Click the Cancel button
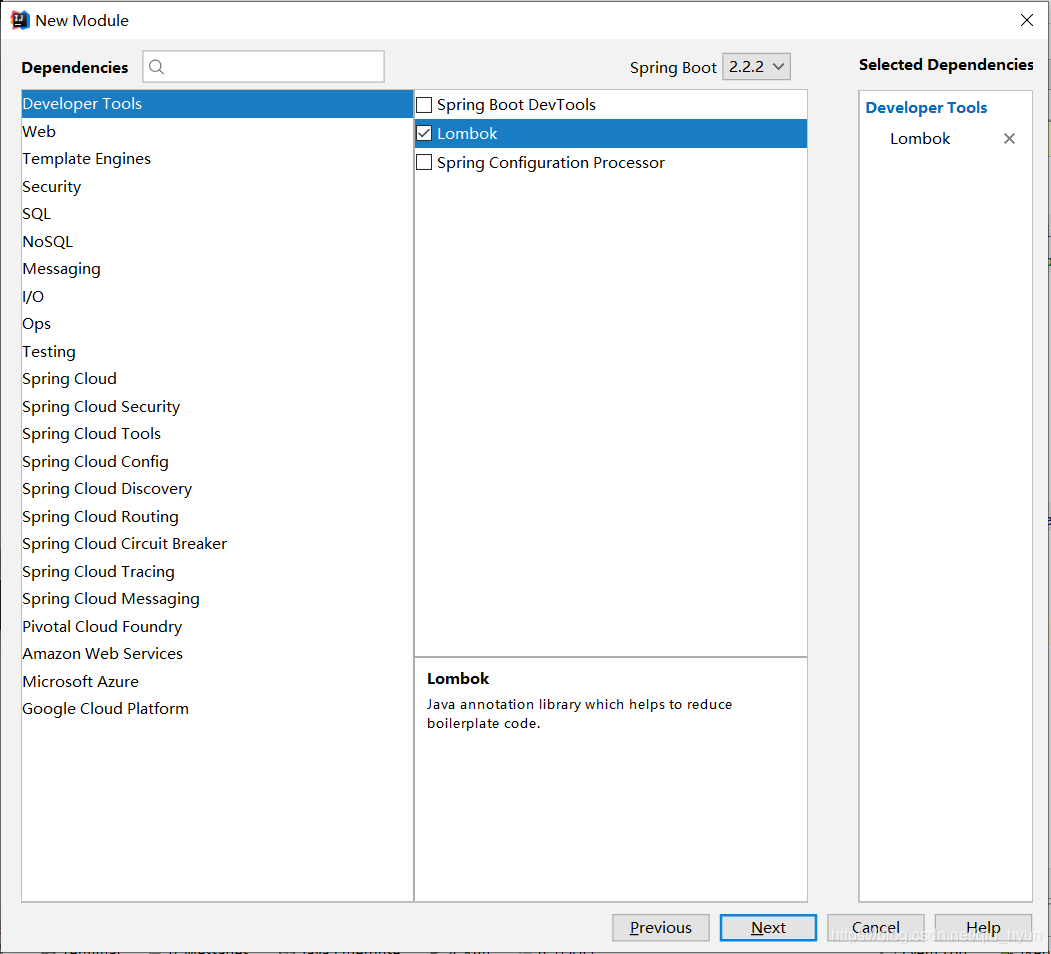The width and height of the screenshot is (1051, 954). coord(875,927)
